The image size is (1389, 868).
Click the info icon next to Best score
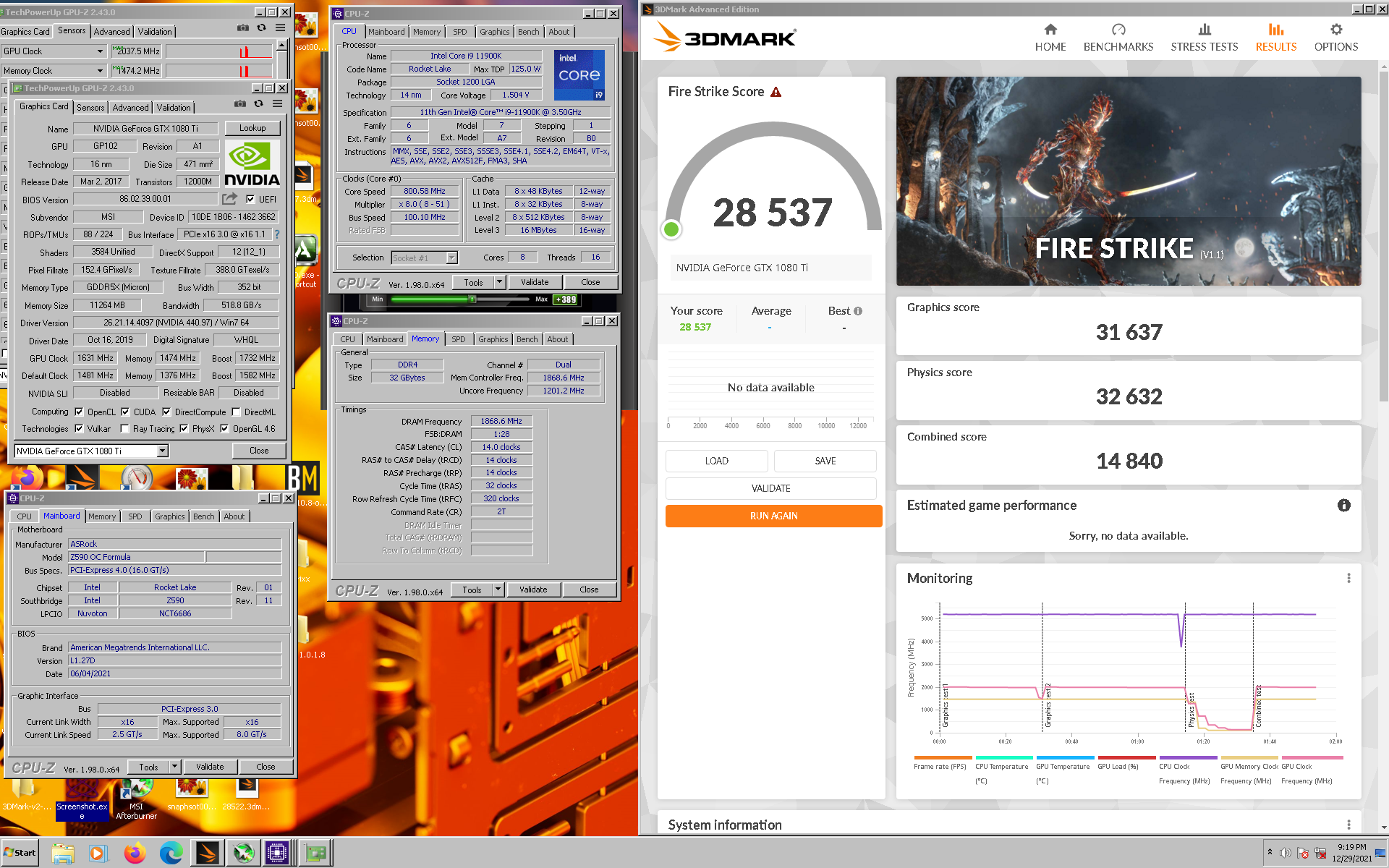(858, 311)
